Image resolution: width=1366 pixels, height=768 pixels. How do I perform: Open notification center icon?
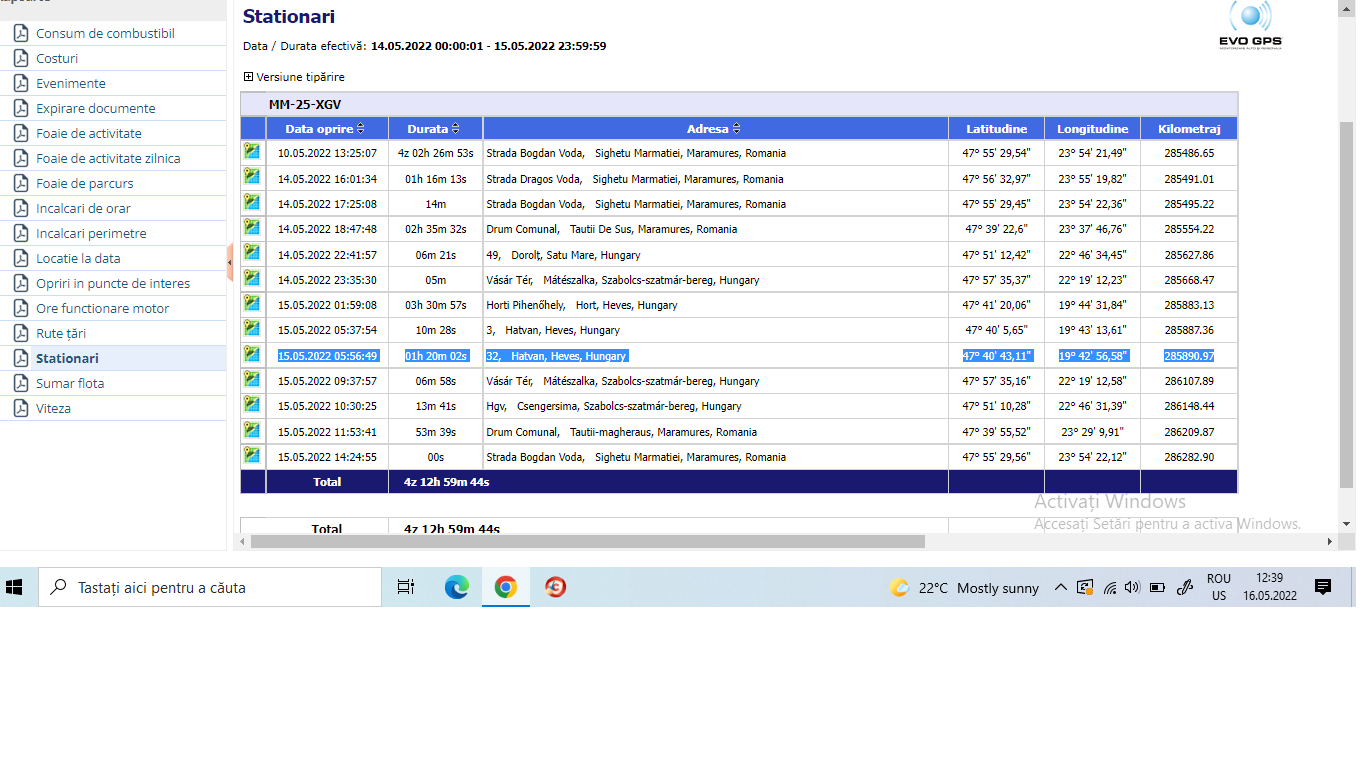tap(1323, 587)
